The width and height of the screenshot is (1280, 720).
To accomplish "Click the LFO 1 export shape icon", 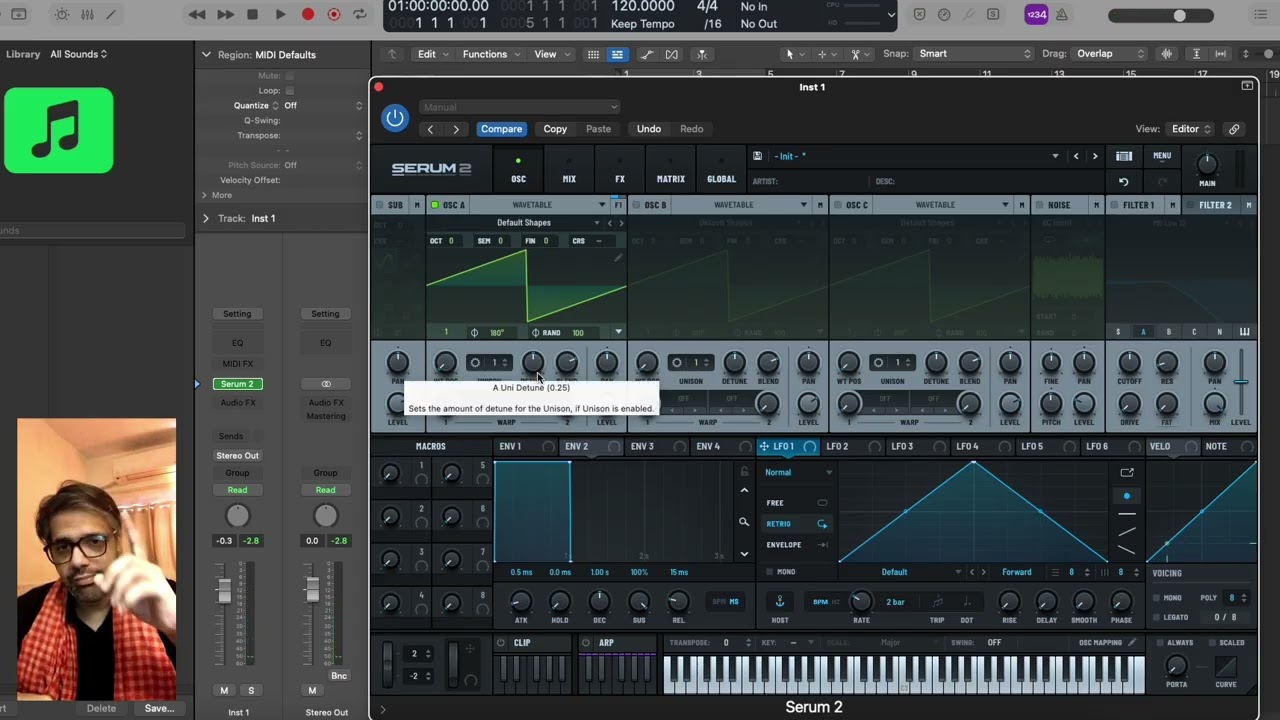I will (x=1127, y=472).
